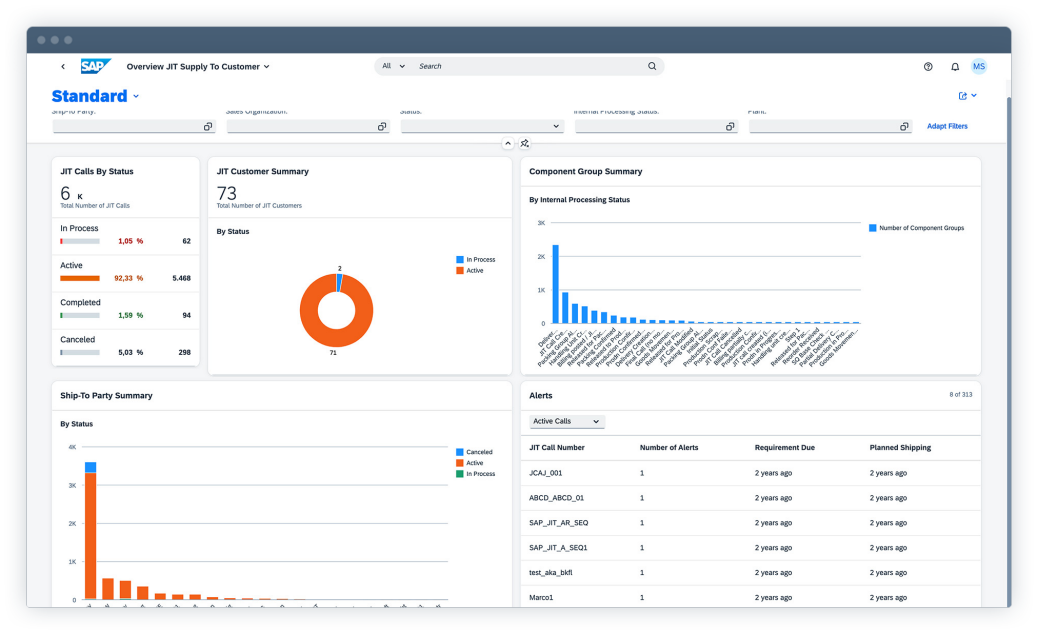Click the Active legend swatch in JIT Customer Summary
Viewport: 1038px width, 634px height.
(x=460, y=270)
